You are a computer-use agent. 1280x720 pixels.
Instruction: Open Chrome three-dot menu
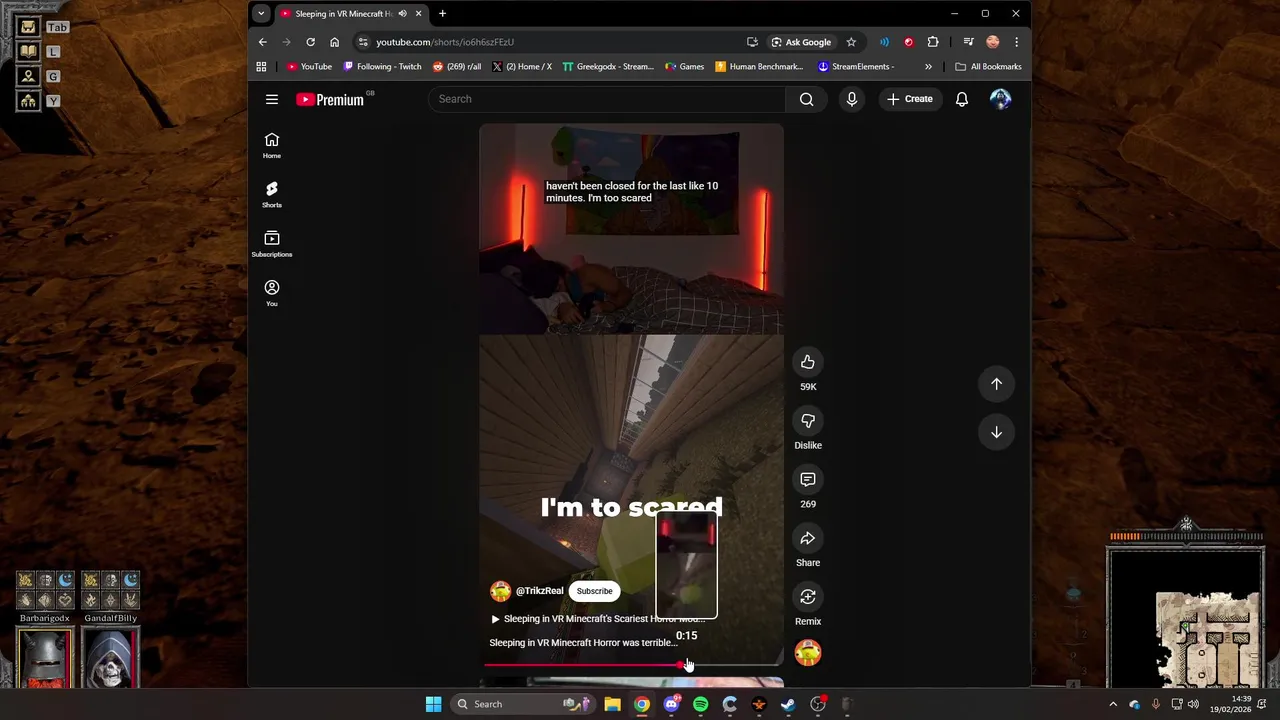click(1016, 42)
